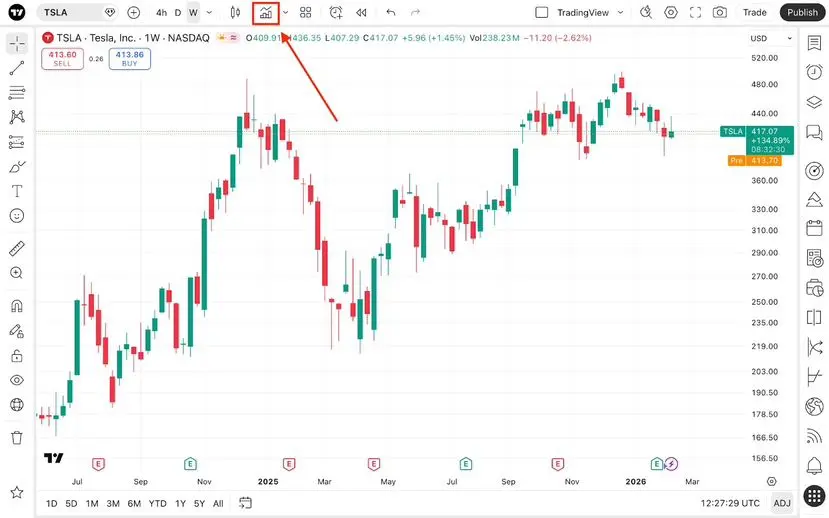Screen dimensions: 829x518
Task: Open chart settings hexagon icon
Action: 671,12
